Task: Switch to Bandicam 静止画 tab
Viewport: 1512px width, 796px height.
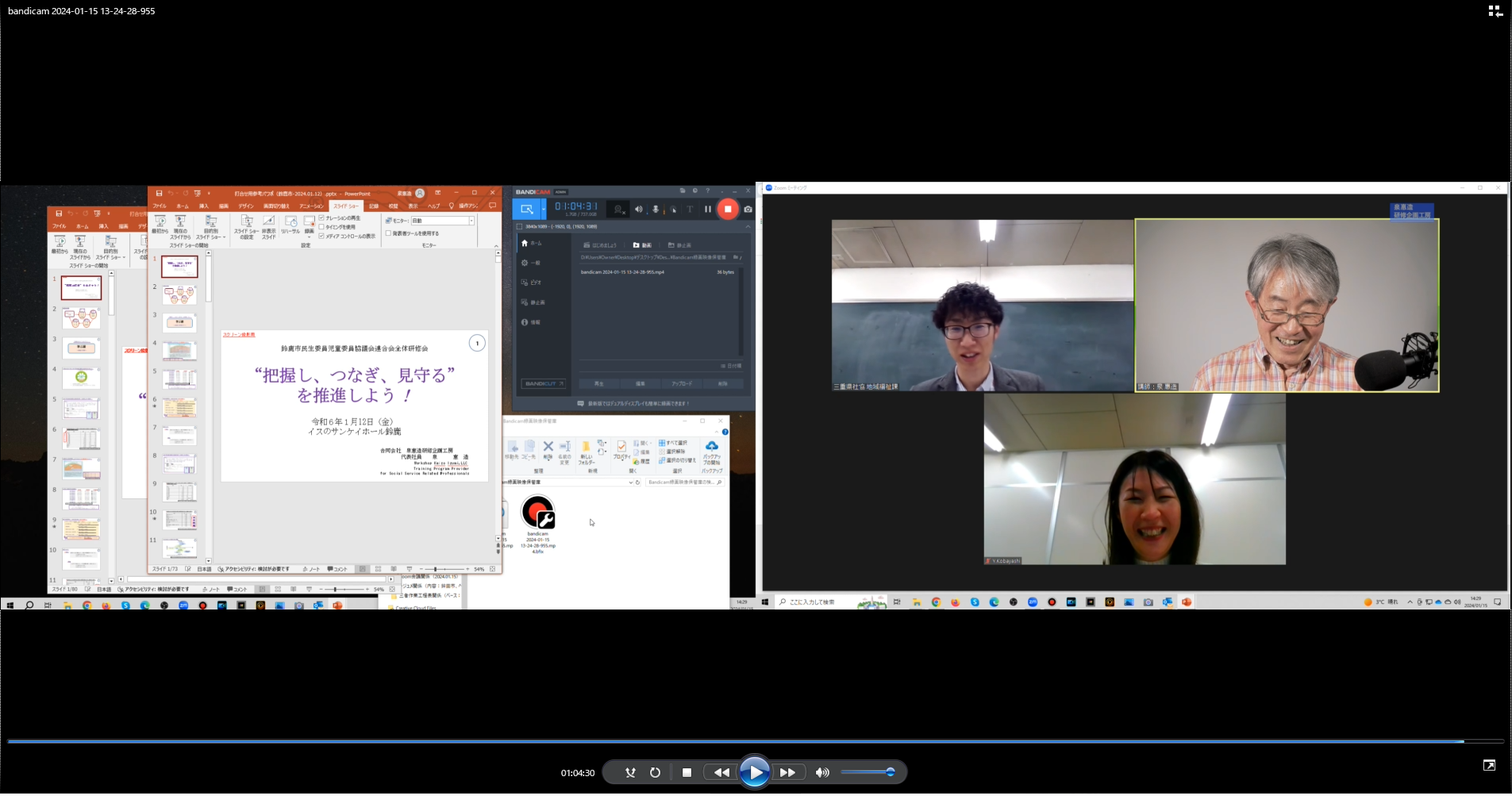Action: tap(679, 245)
